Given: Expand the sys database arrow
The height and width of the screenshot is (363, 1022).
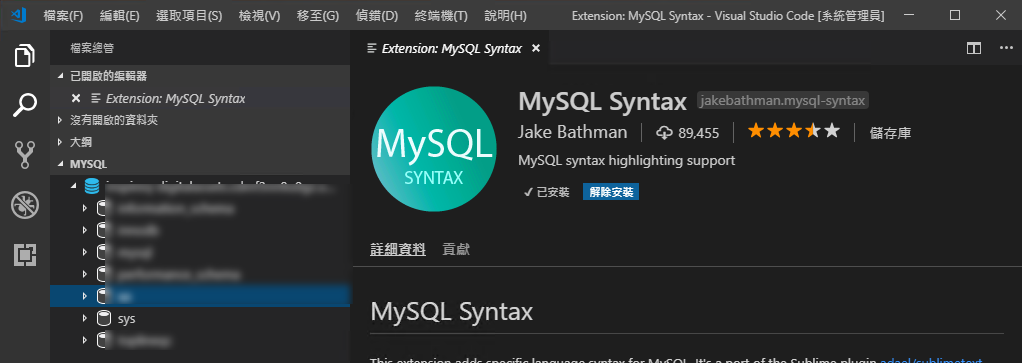Looking at the screenshot, I should click(x=85, y=319).
